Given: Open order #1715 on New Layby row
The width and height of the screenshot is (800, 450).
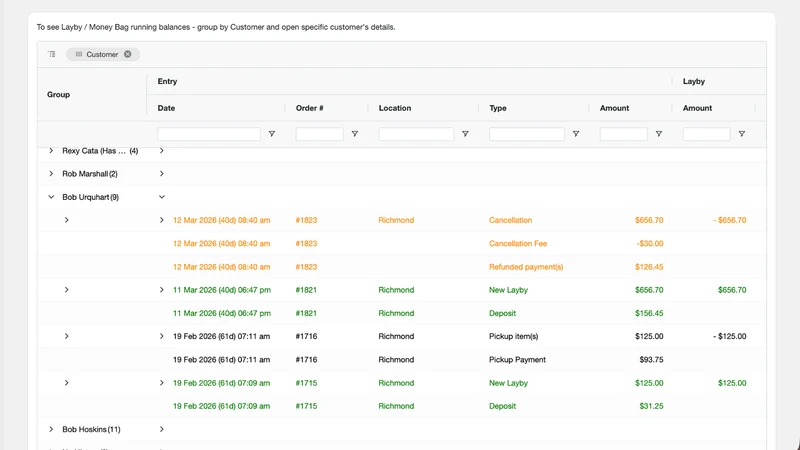Looking at the screenshot, I should pos(306,383).
